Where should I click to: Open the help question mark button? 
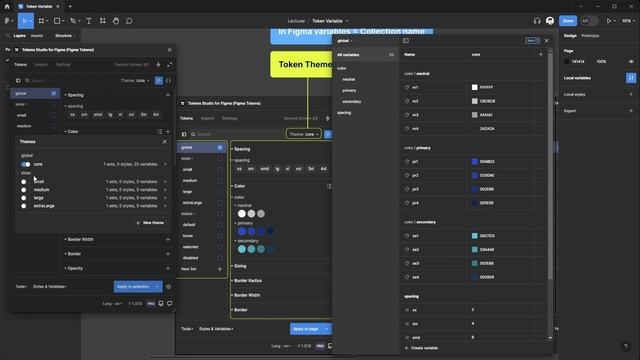pyautogui.click(x=626, y=347)
